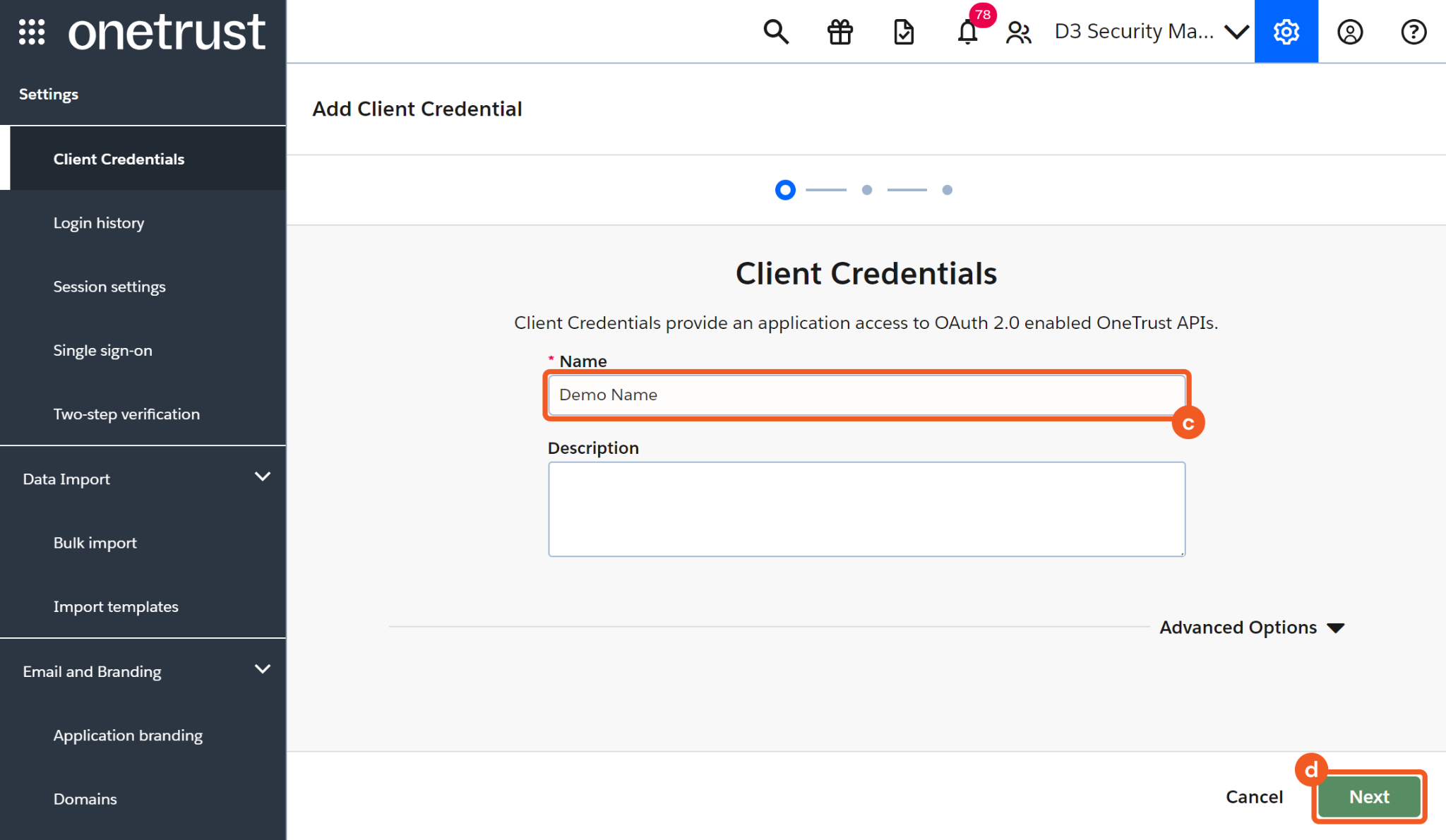This screenshot has width=1446, height=840.
Task: Open the settings gear icon
Action: click(1286, 32)
